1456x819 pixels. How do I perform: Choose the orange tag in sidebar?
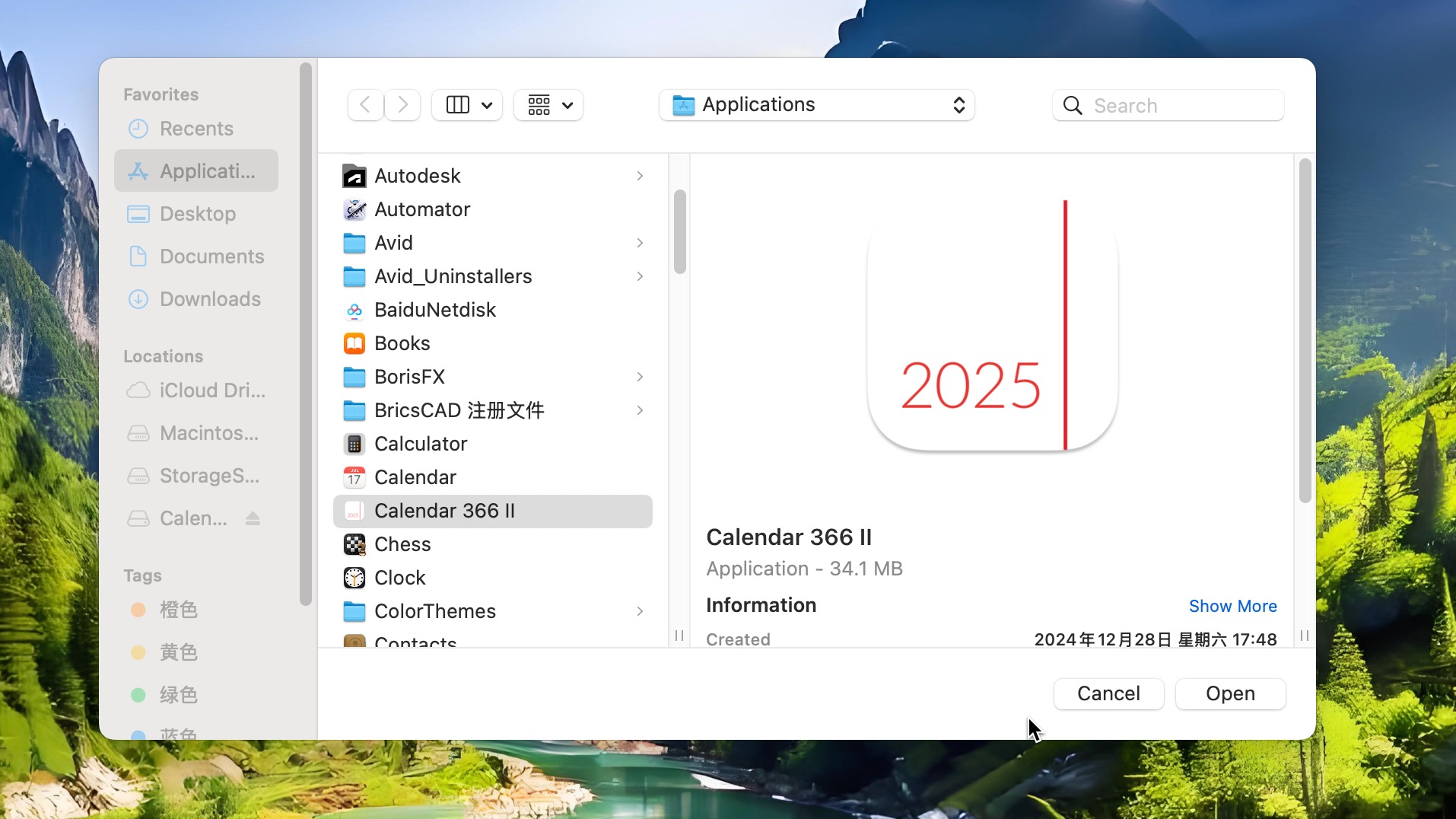point(178,610)
